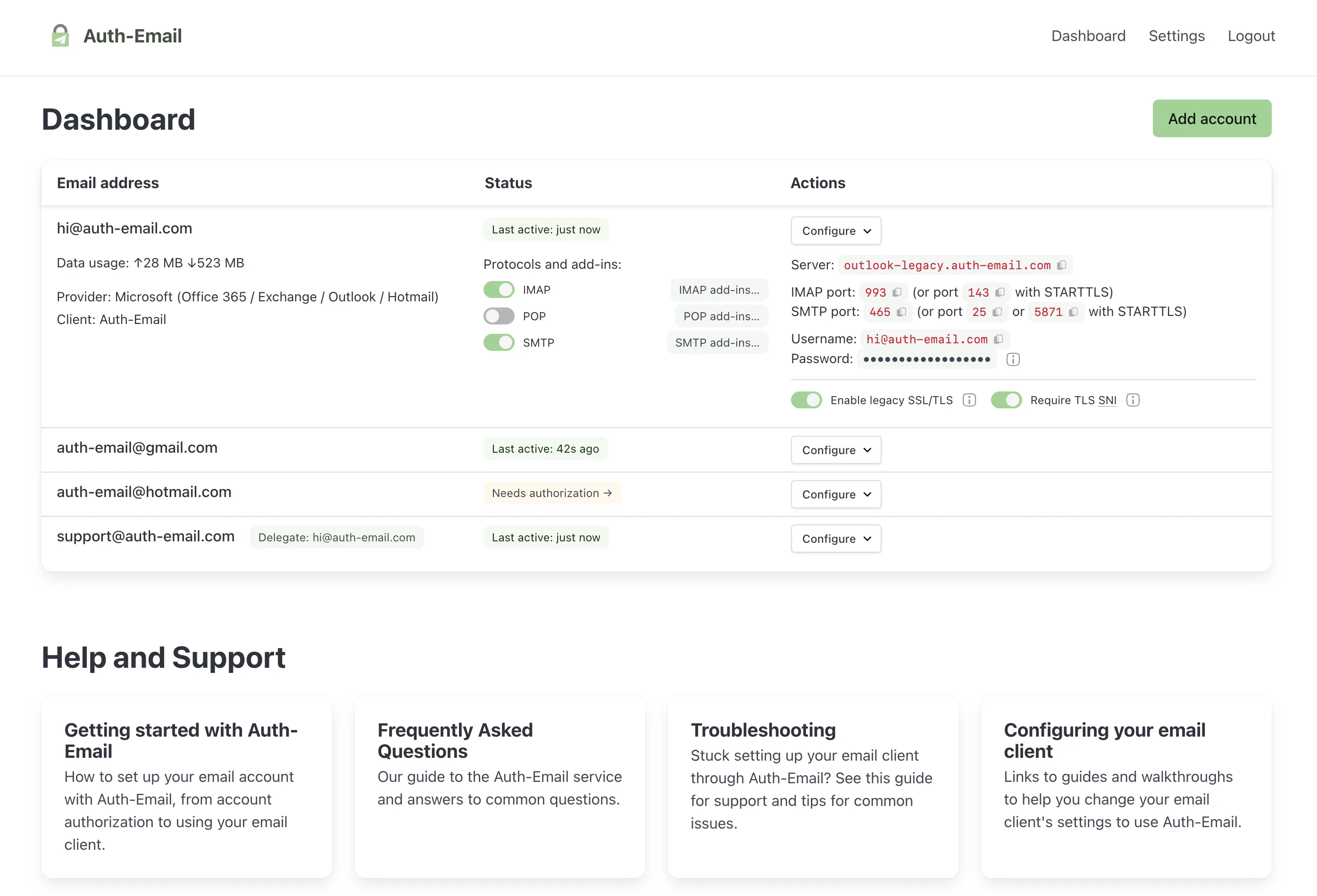Open Configure dropdown for auth-email@hotmail.com

pos(836,494)
